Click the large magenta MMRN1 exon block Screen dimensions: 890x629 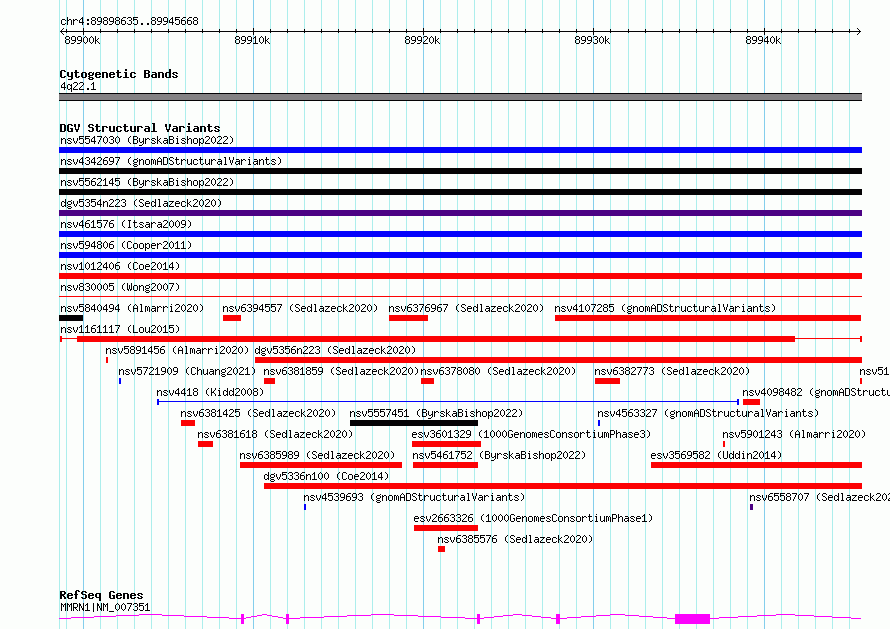(692, 619)
